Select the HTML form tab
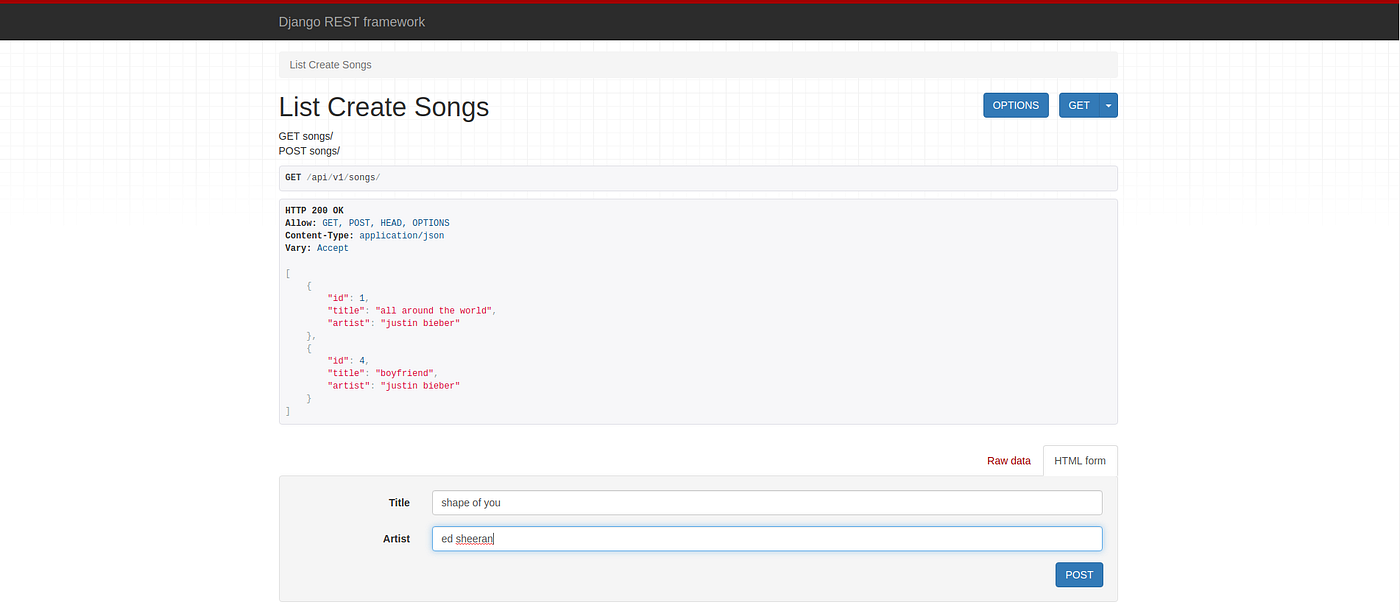This screenshot has height=613, width=1400. [x=1080, y=461]
